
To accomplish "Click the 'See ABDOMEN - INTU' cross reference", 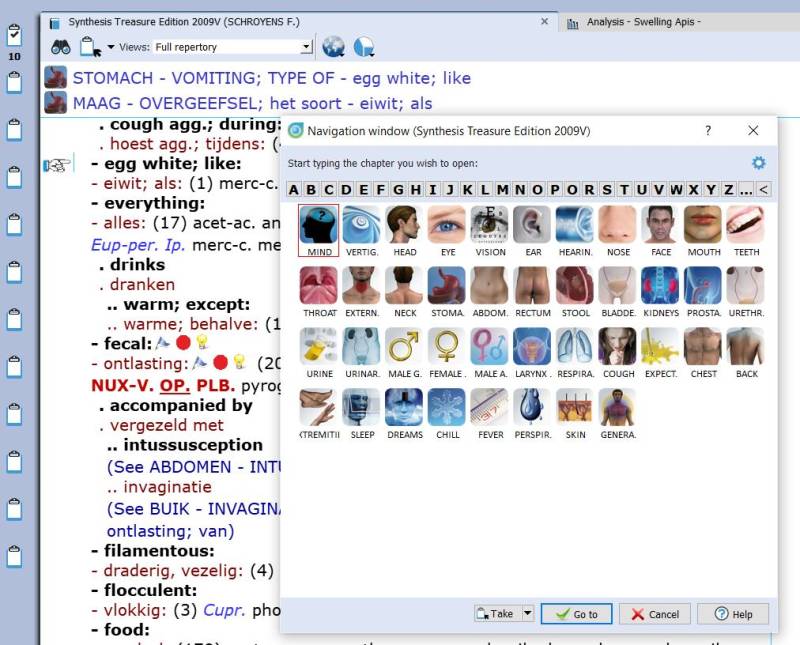I will point(194,466).
